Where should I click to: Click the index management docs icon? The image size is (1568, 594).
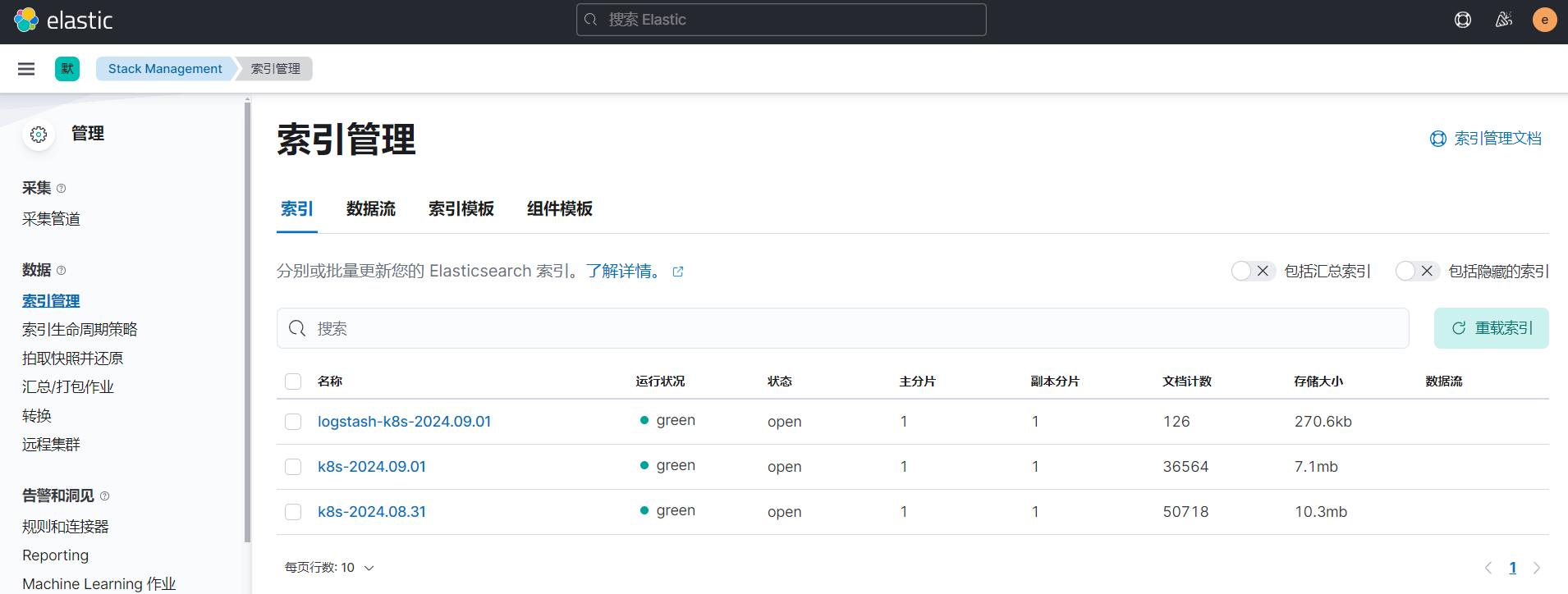click(x=1438, y=139)
